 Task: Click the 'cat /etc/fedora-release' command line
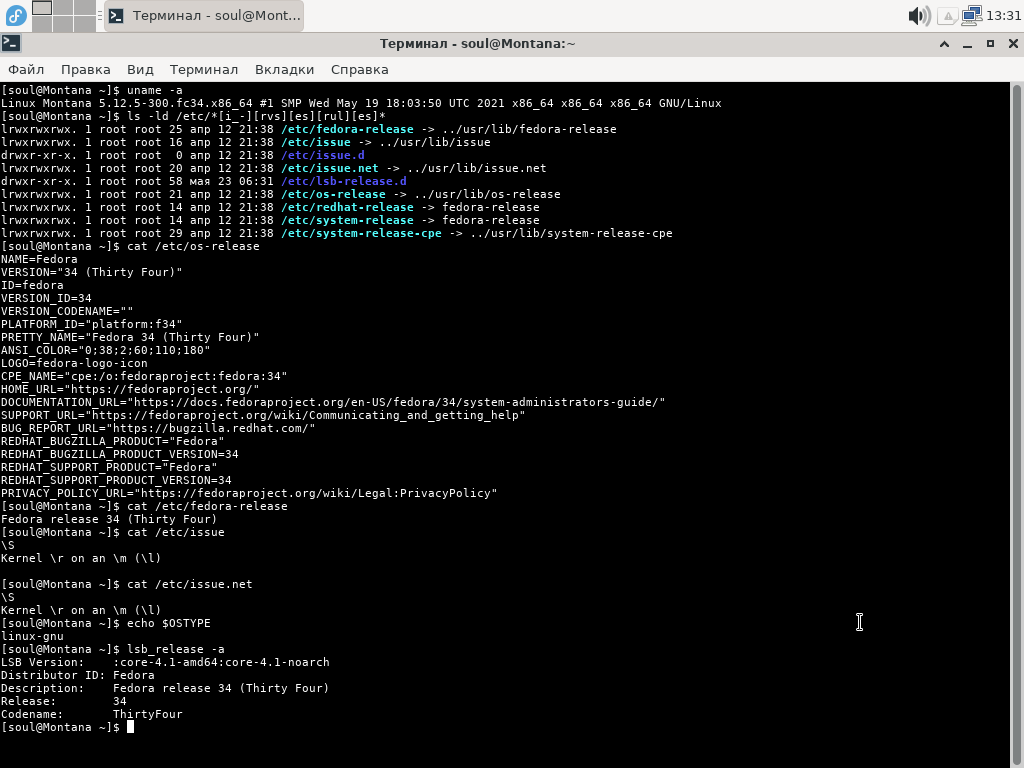(x=144, y=506)
